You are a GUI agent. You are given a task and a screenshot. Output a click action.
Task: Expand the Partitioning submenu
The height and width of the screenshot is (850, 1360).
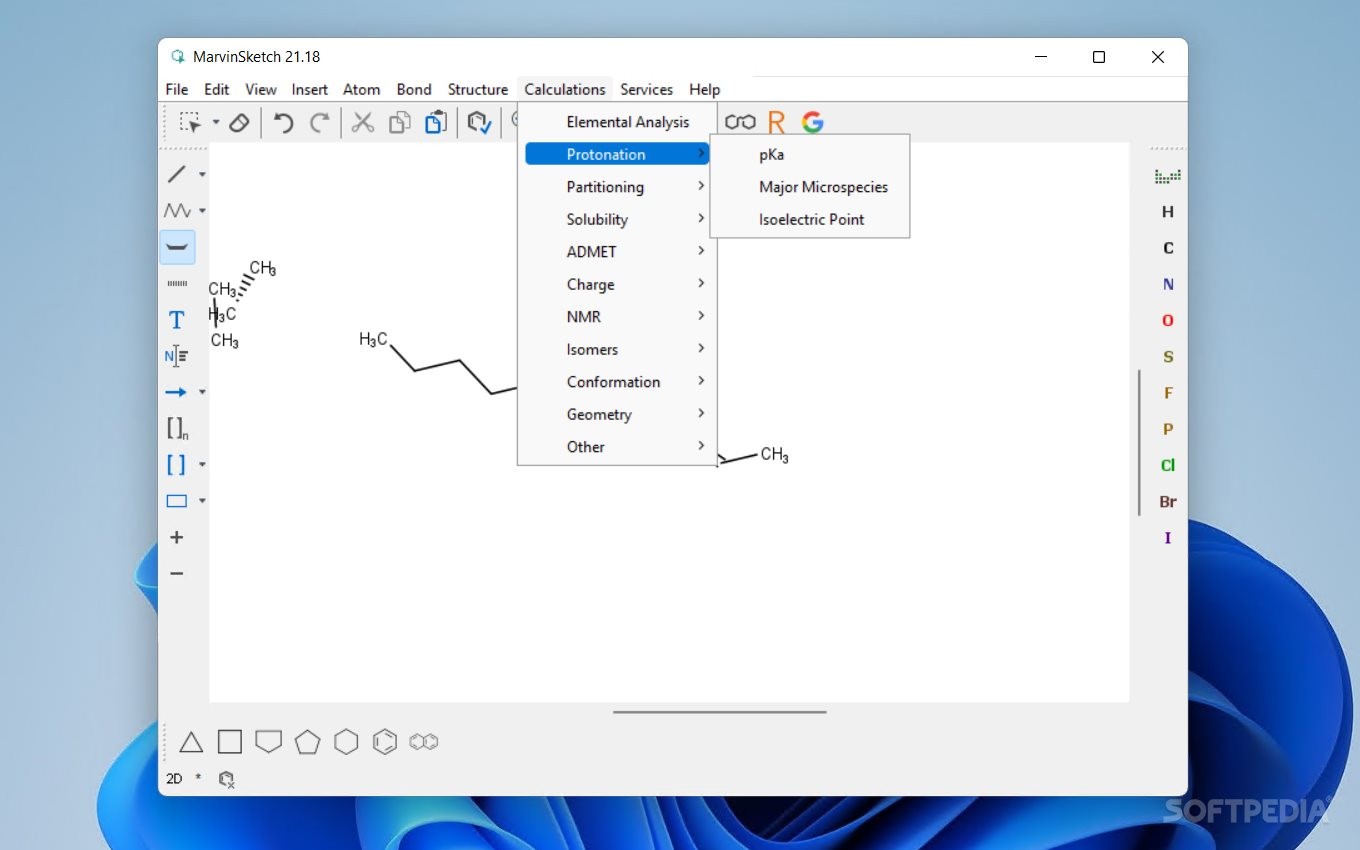click(x=617, y=187)
